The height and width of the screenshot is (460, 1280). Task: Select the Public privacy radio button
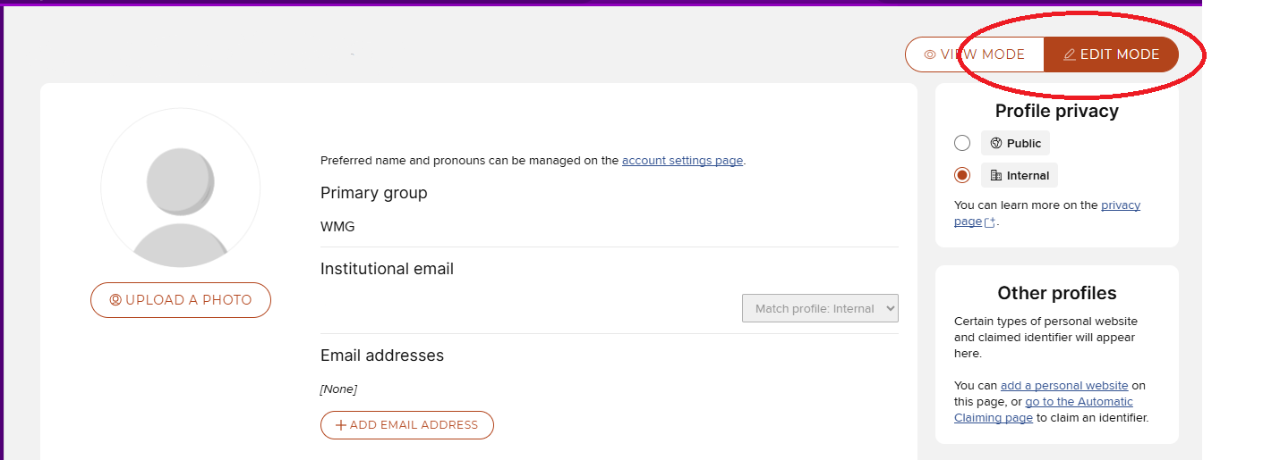coord(962,143)
